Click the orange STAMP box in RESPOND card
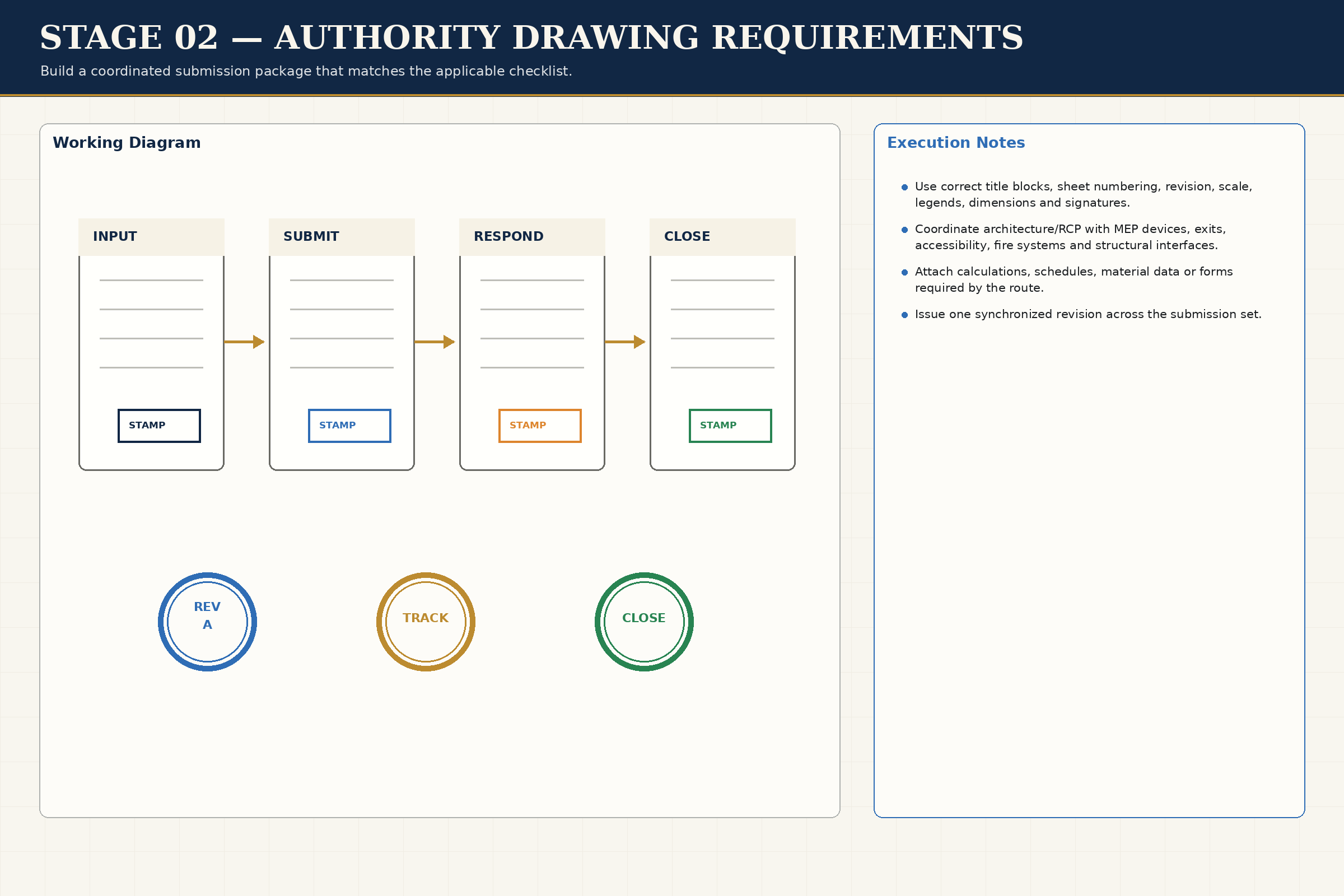This screenshot has width=1344, height=896. (540, 426)
